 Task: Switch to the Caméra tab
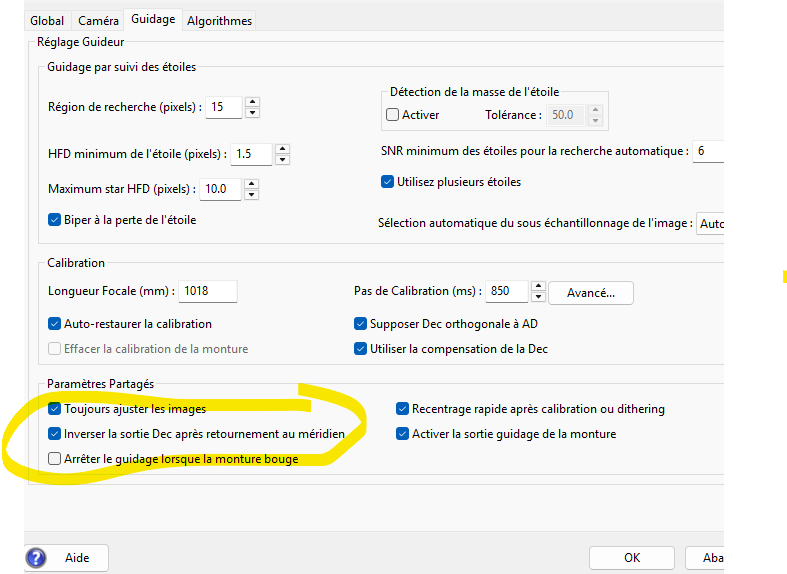click(98, 21)
